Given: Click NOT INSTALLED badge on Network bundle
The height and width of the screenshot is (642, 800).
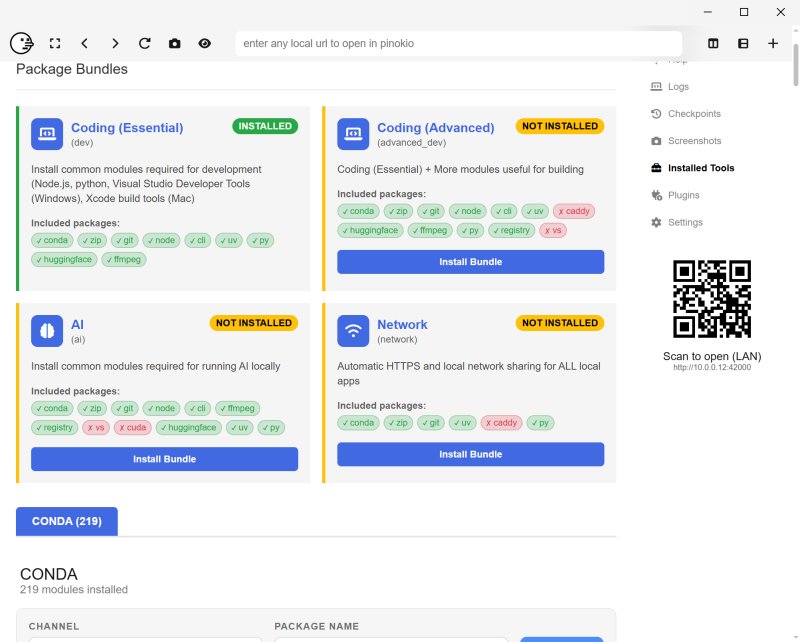Looking at the screenshot, I should (560, 323).
